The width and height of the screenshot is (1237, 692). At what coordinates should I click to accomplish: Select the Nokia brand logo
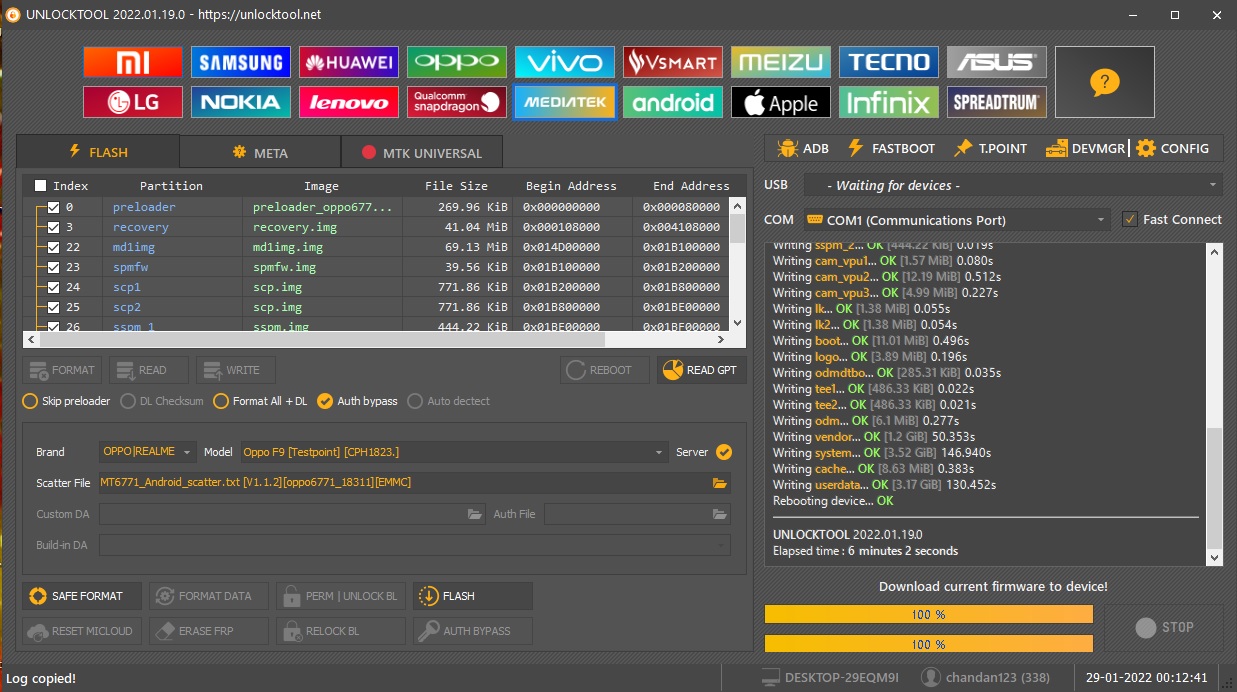(241, 102)
